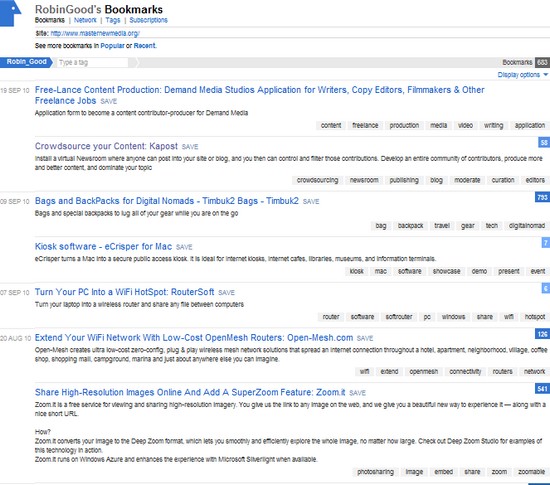Open Zoom.it SuperZoom bookmark
The height and width of the screenshot is (485, 550).
(190, 392)
